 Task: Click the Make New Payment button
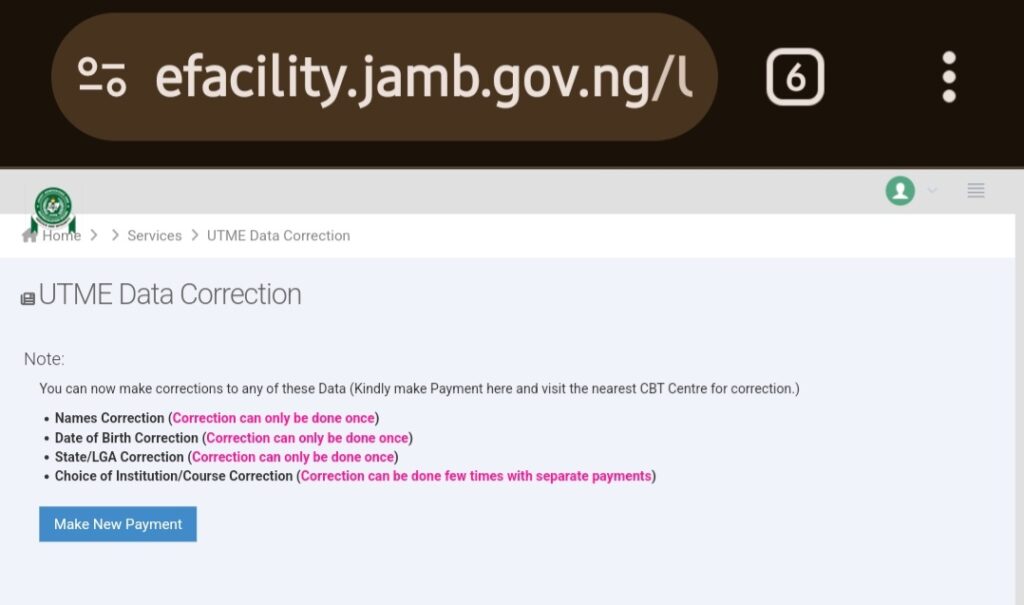tap(118, 524)
